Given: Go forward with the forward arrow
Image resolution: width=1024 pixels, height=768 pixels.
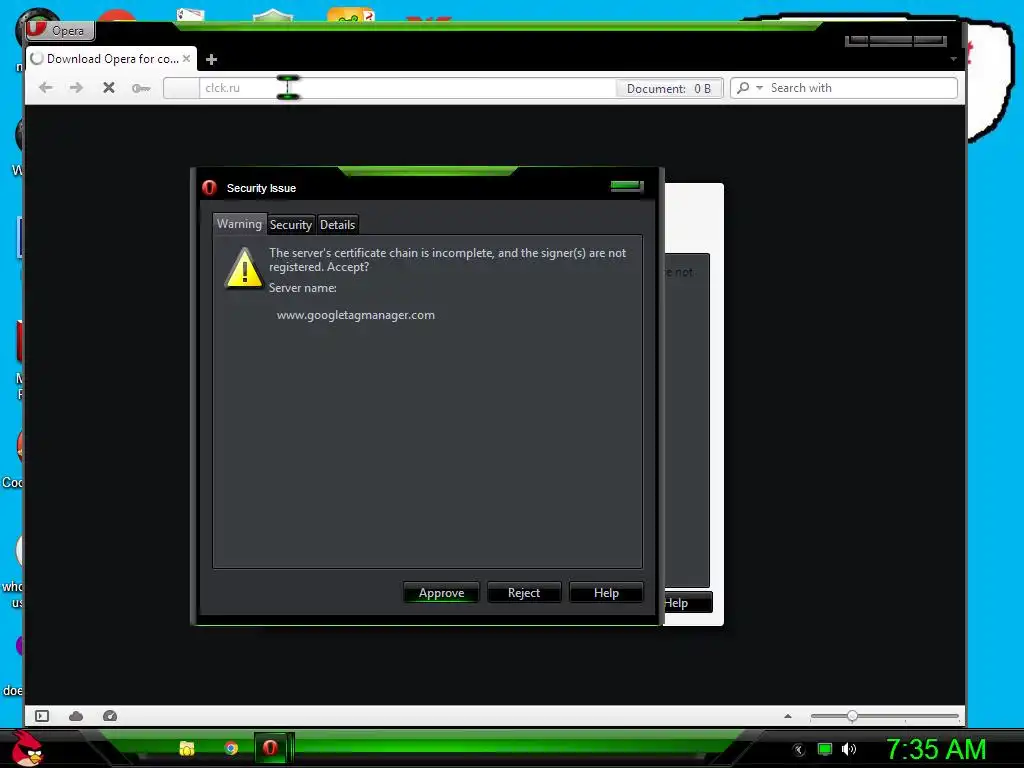Looking at the screenshot, I should click(76, 88).
